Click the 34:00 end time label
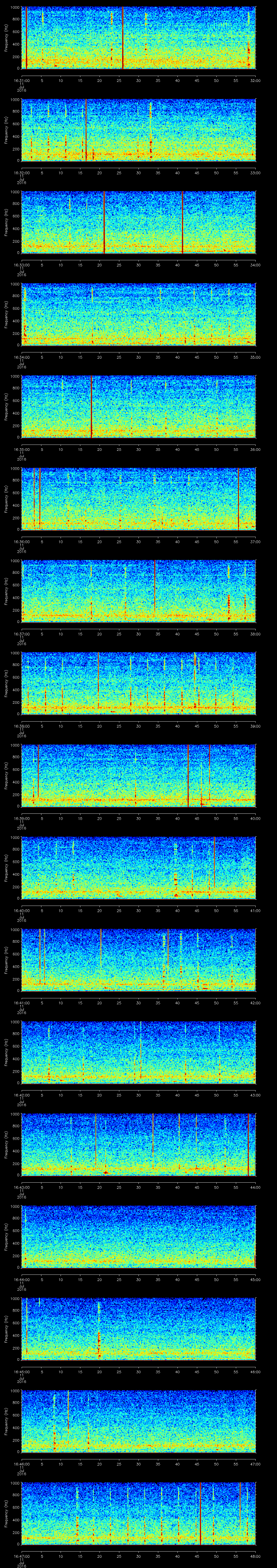 (255, 265)
